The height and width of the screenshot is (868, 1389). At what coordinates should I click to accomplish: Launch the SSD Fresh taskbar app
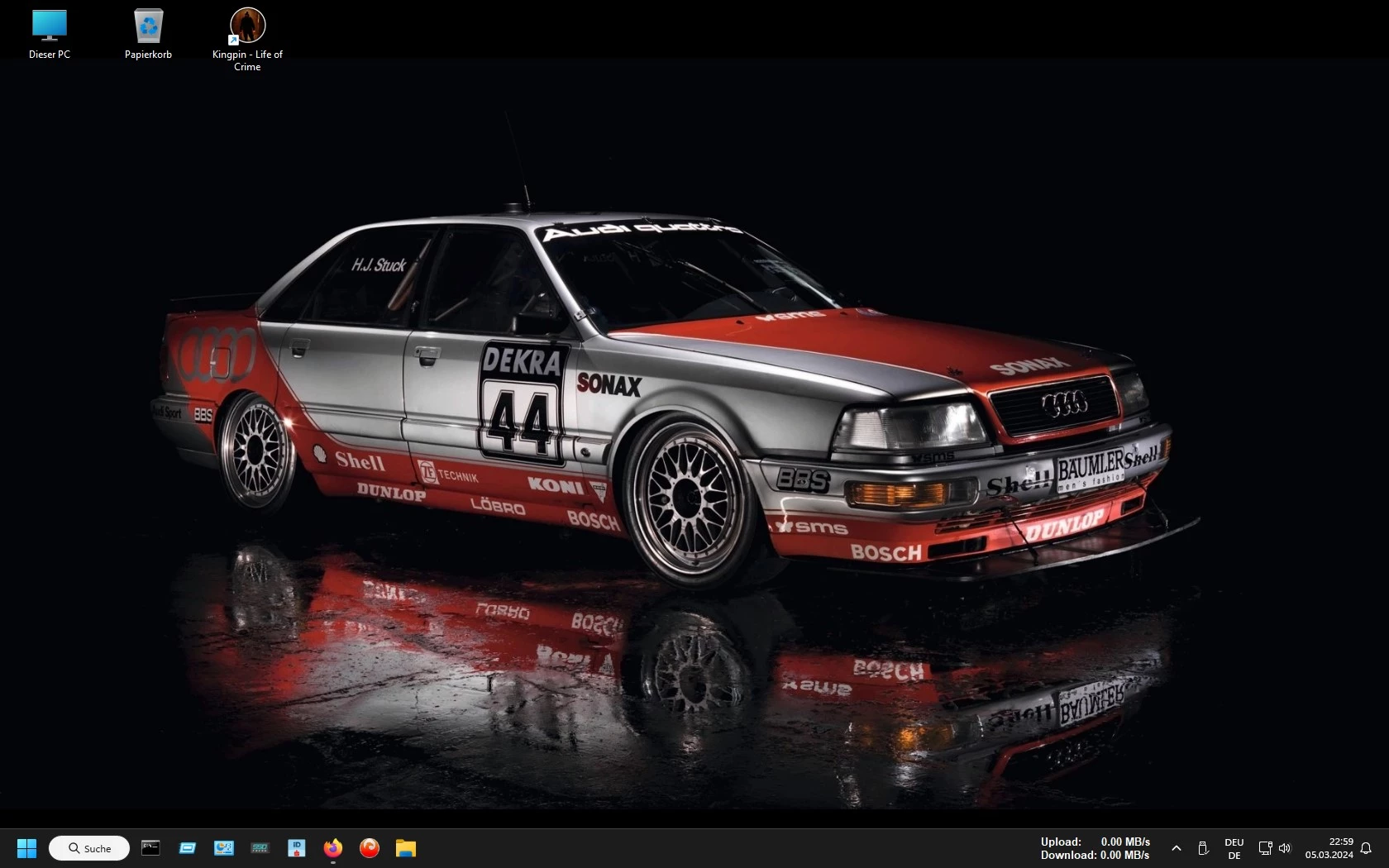pyautogui.click(x=260, y=848)
